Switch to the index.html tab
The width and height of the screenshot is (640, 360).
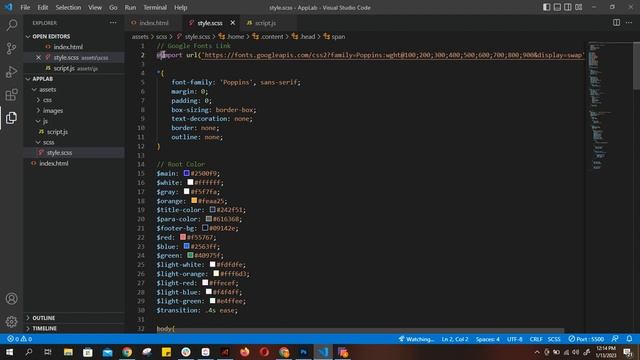click(153, 23)
